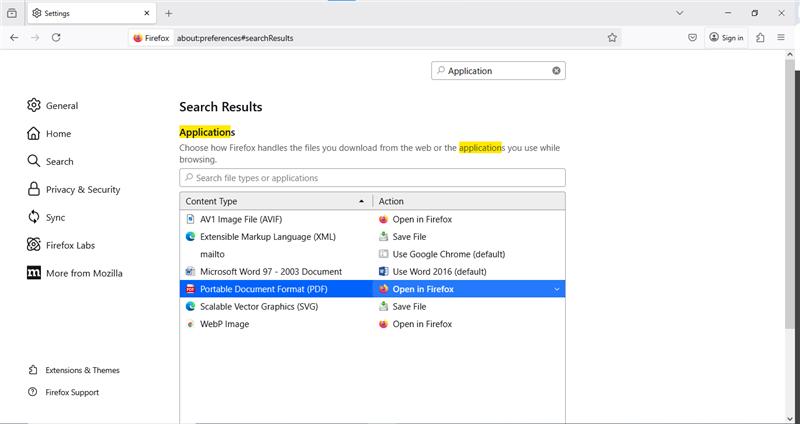Image resolution: width=800 pixels, height=424 pixels.
Task: Click the Edge icon beside XML
Action: tap(190, 237)
